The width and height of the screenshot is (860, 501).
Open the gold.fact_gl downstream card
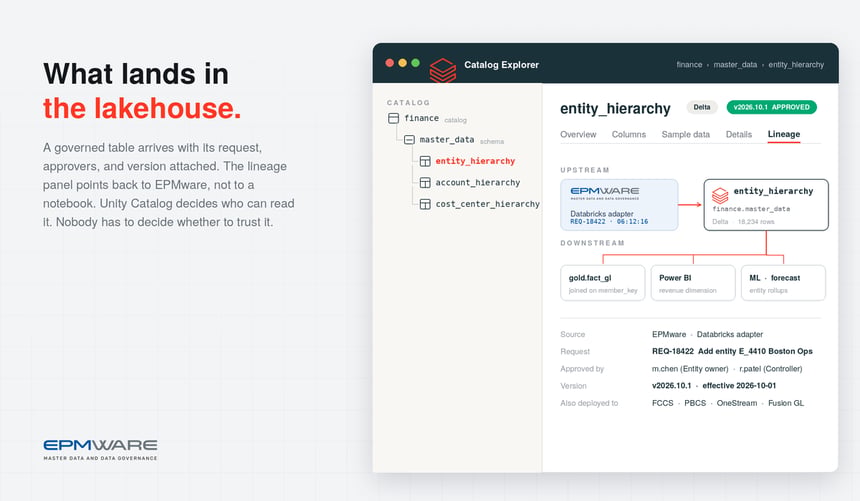(603, 283)
